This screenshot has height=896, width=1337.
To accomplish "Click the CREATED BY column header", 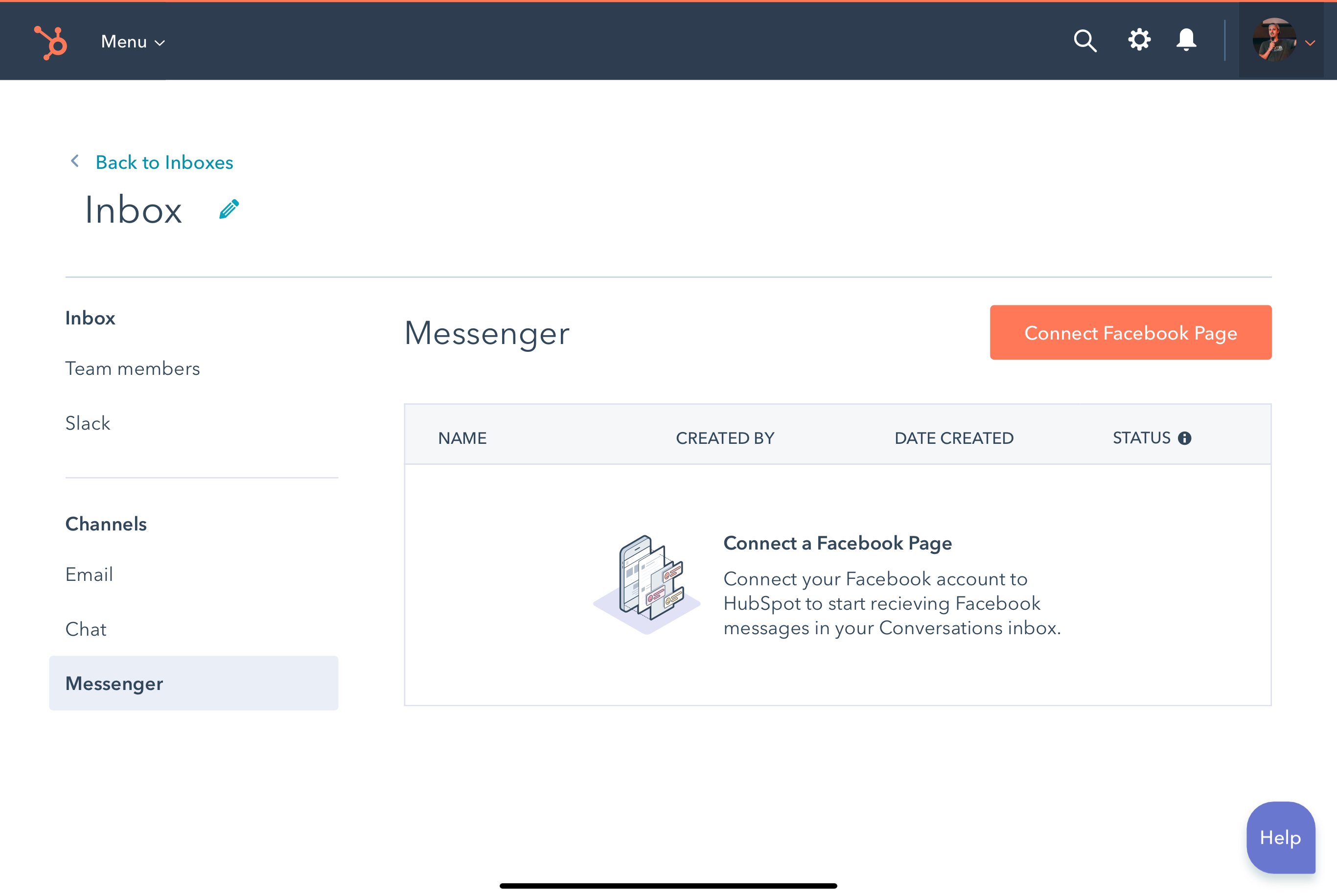I will (x=725, y=438).
